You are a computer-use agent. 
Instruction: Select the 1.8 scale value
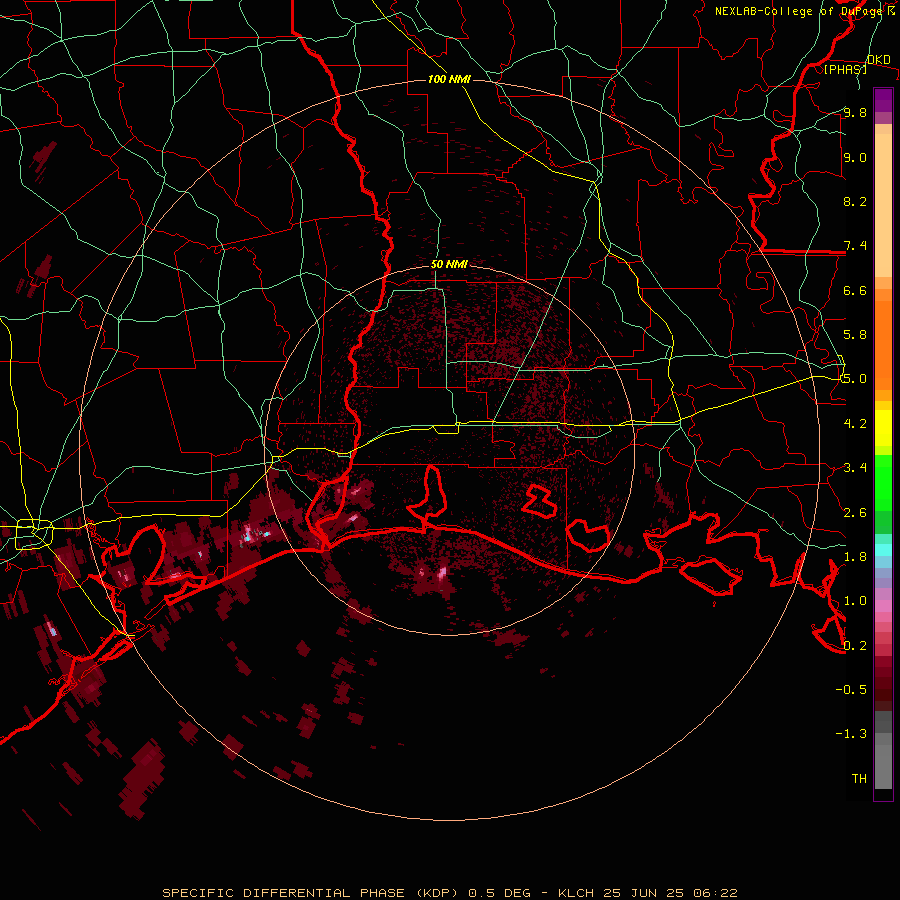click(x=855, y=556)
